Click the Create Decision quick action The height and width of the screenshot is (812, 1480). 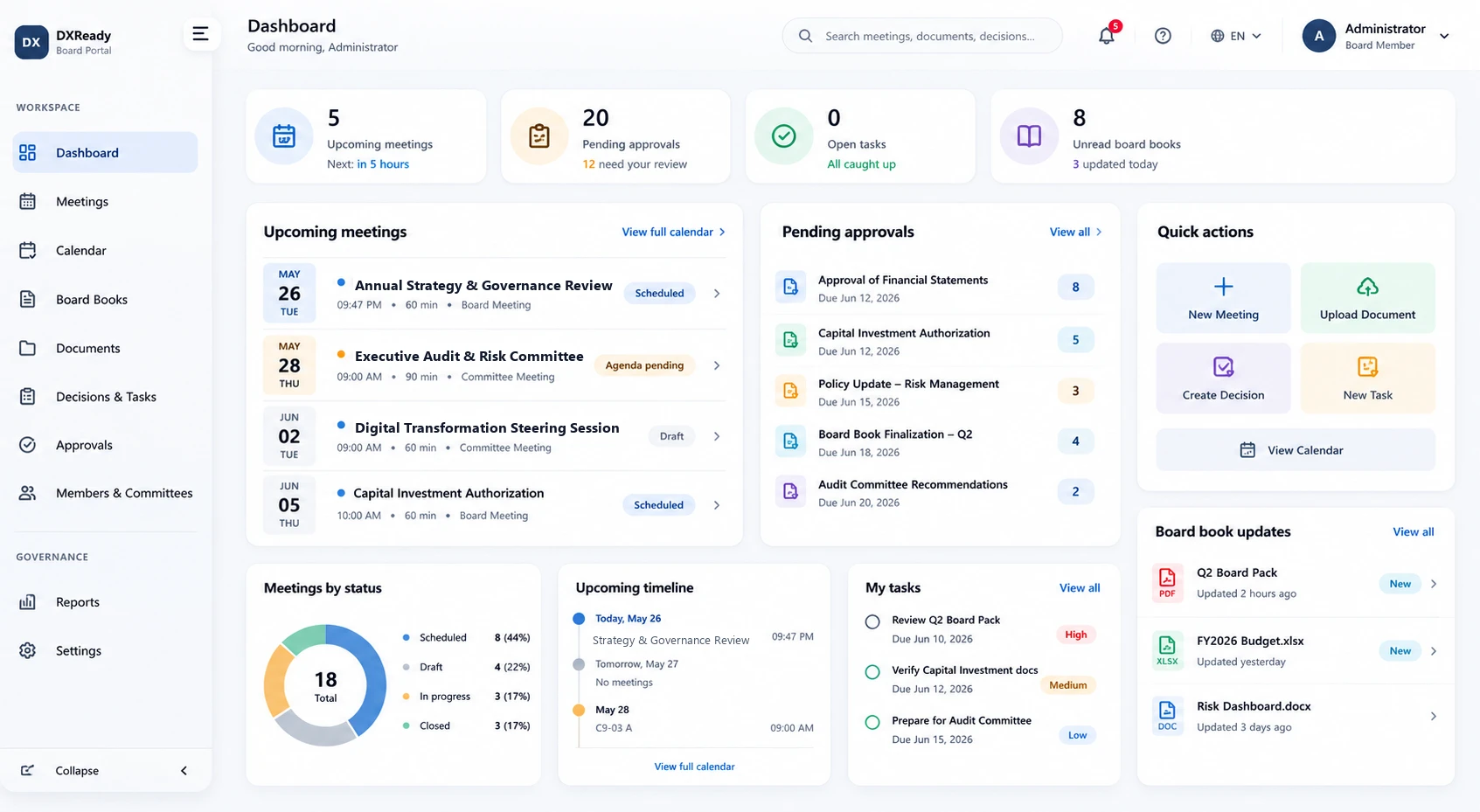tap(1223, 378)
